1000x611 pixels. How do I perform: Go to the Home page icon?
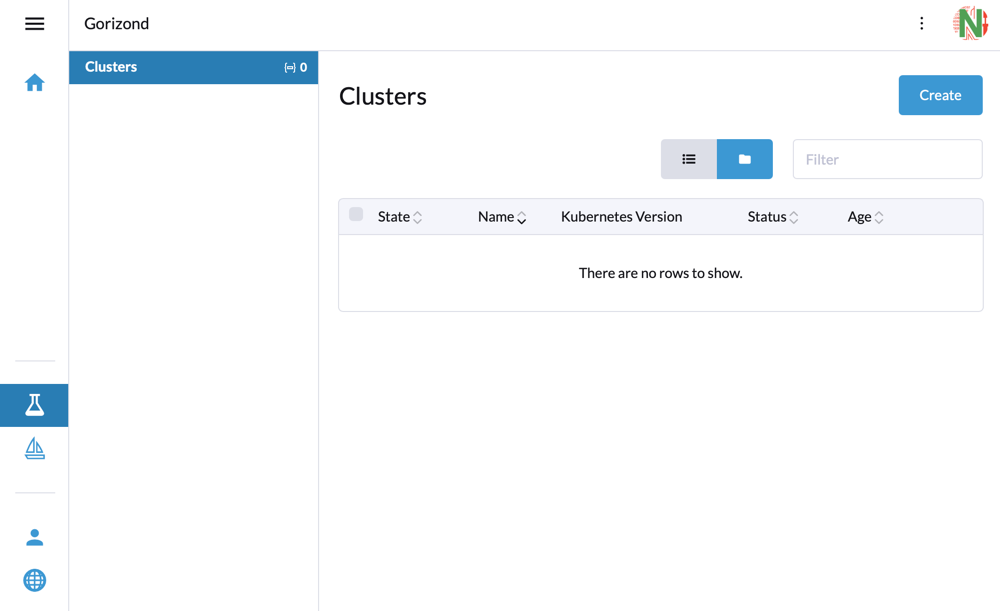[x=34, y=83]
